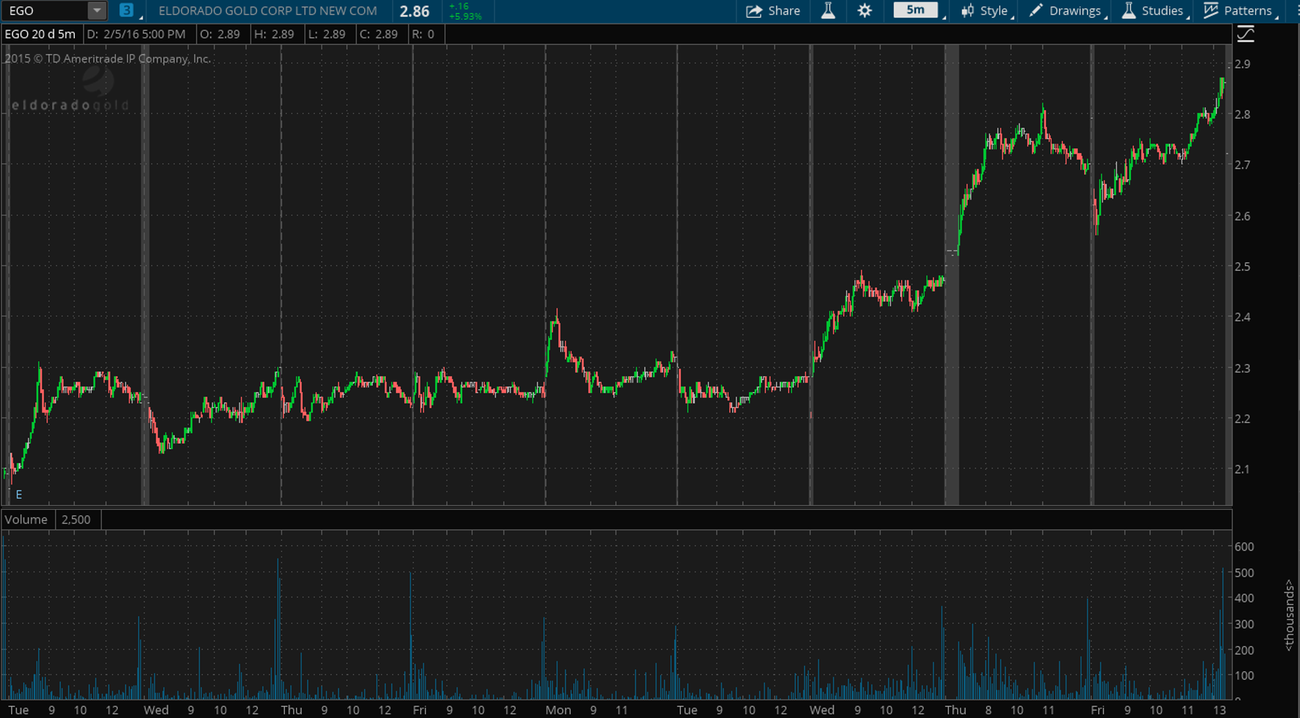This screenshot has width=1300, height=718.
Task: Open the Drawings menu label
Action: (x=1074, y=11)
